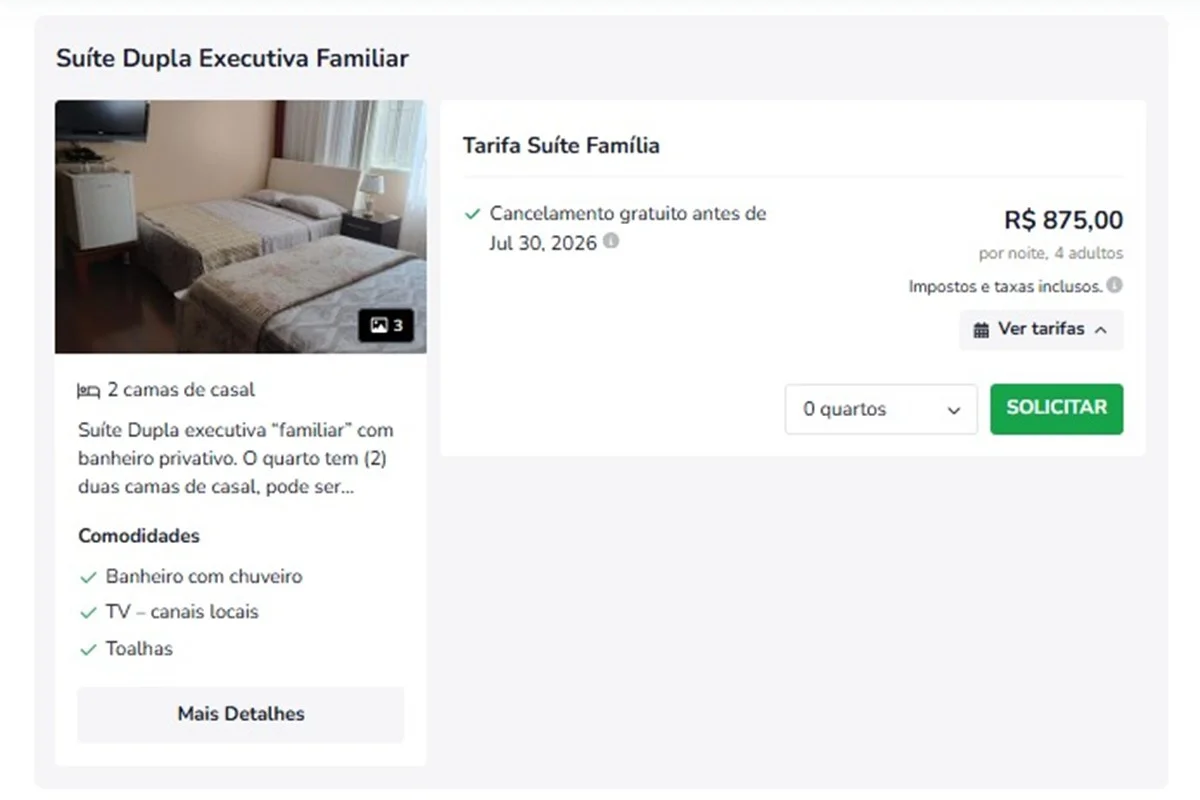Click the green check beside Cancelamento gratuito
Viewport: 1200px width, 800px height.
(473, 214)
